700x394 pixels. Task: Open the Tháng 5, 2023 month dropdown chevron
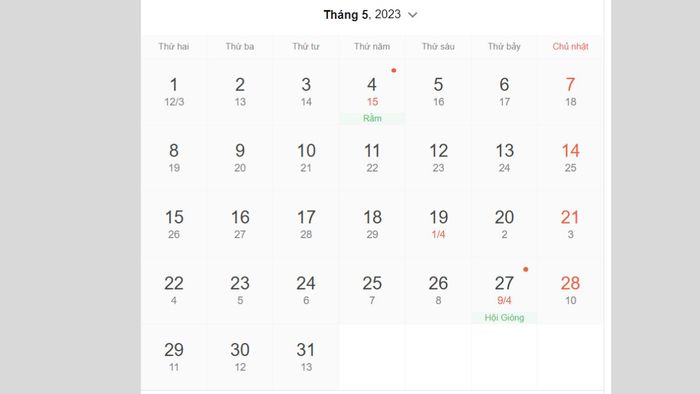point(413,15)
